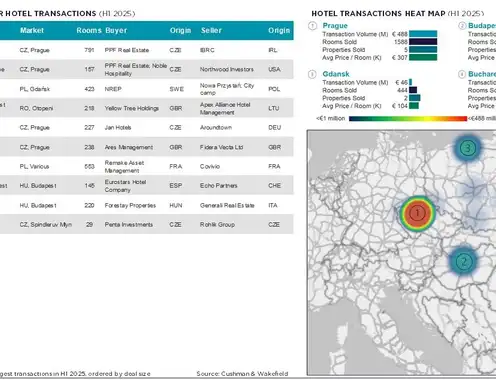The height and width of the screenshot is (380, 496).
Task: Select heat map marker 3 on the map
Action: pyautogui.click(x=468, y=148)
